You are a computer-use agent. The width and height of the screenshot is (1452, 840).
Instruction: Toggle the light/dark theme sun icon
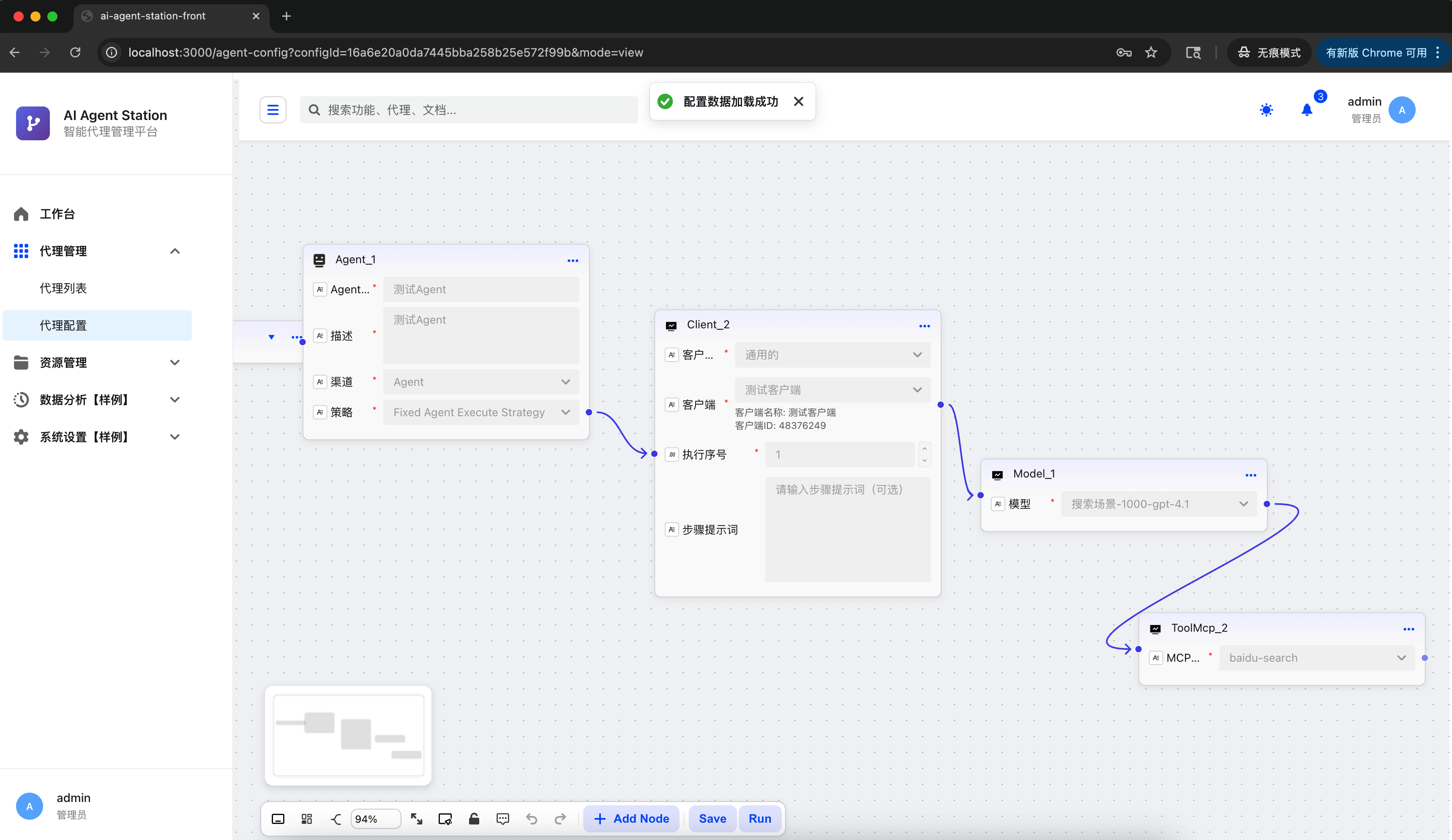point(1266,109)
